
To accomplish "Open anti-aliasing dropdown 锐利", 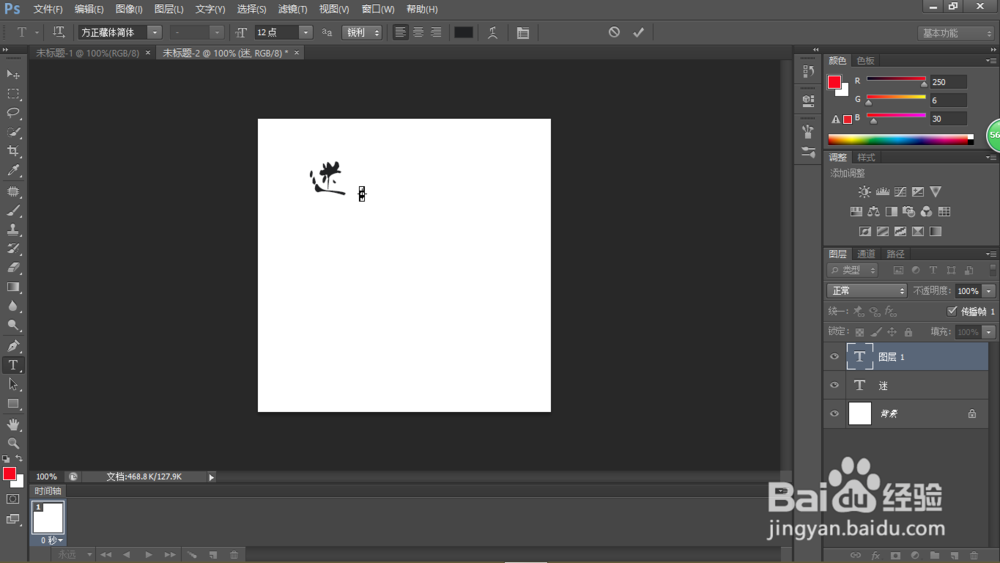I will point(362,32).
